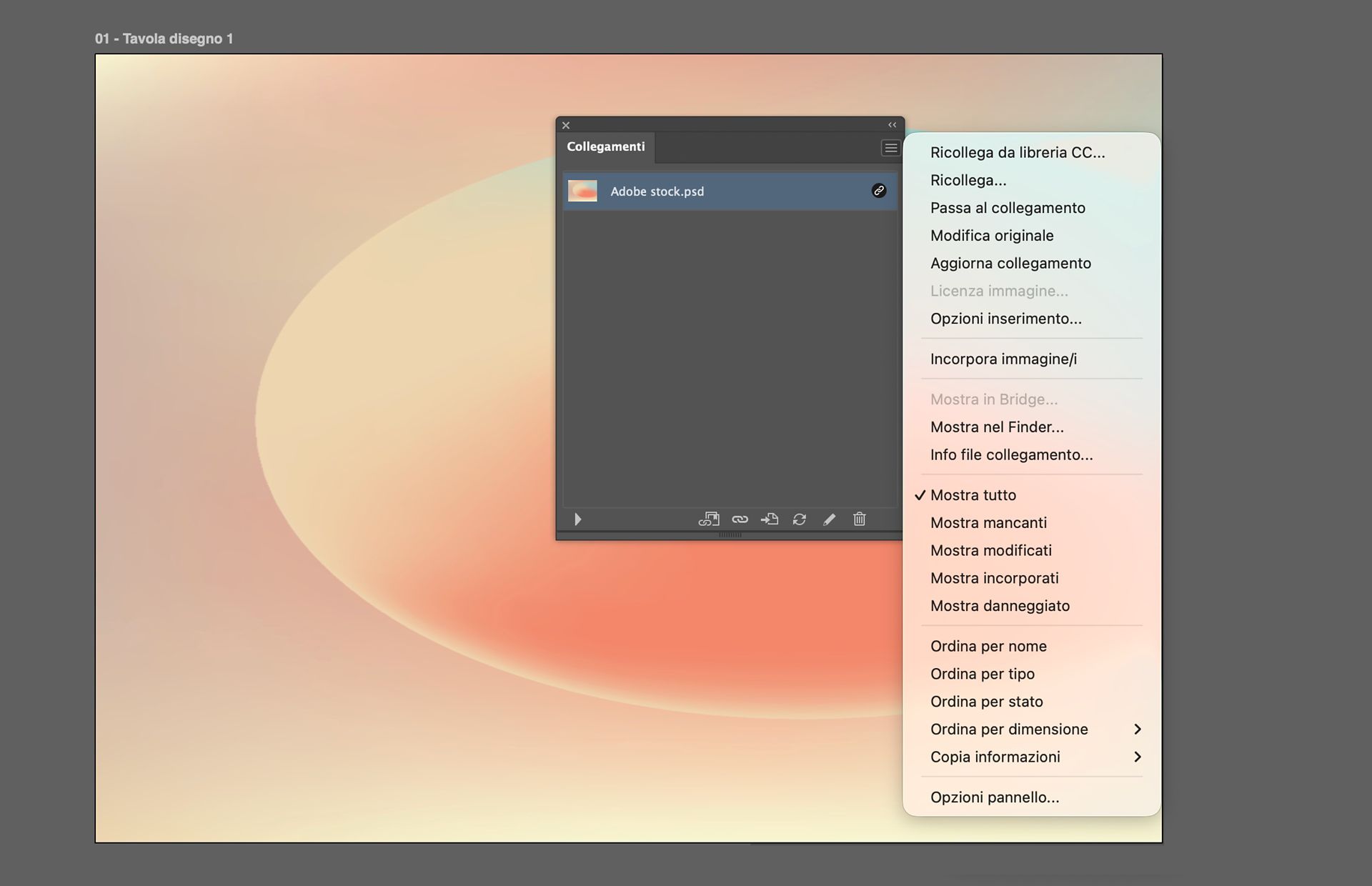Screen dimensions: 1372x886
Task: Open Ordina per dimensione submenu
Action: pyautogui.click(x=1032, y=729)
